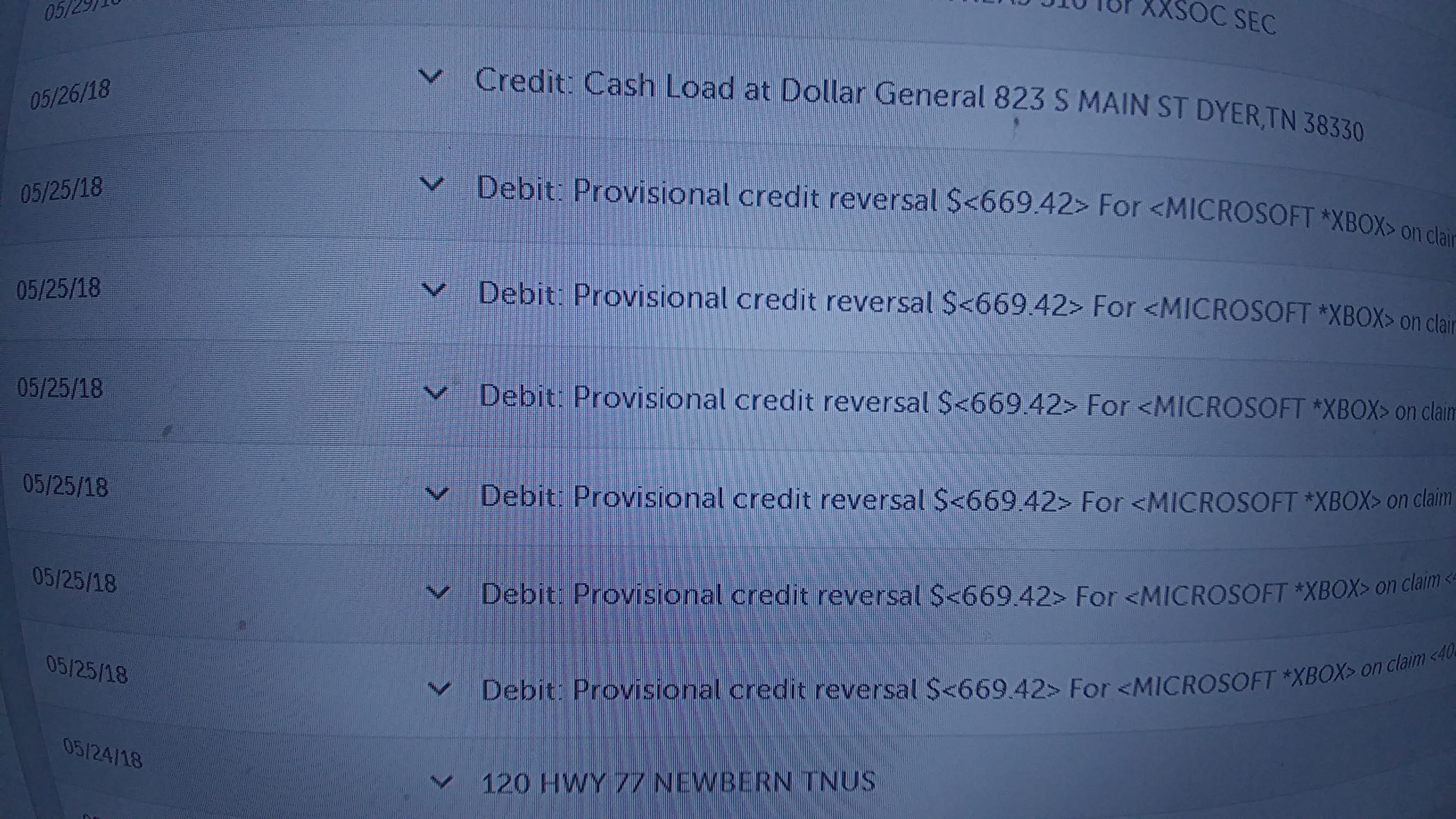The height and width of the screenshot is (819, 1456).
Task: Select the last 05/25/18 date entry
Action: click(x=87, y=670)
